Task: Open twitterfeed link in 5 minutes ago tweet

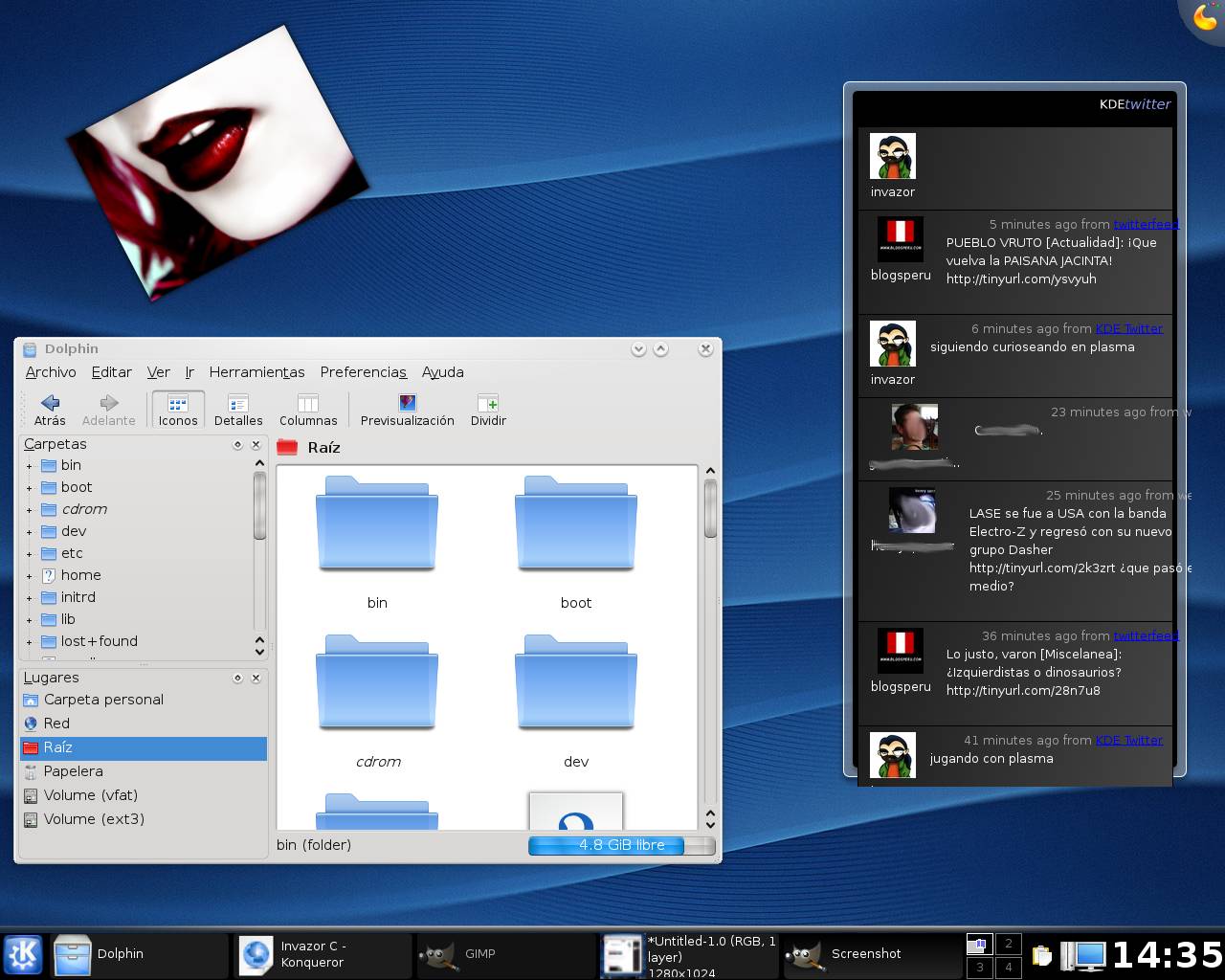Action: [x=1146, y=224]
